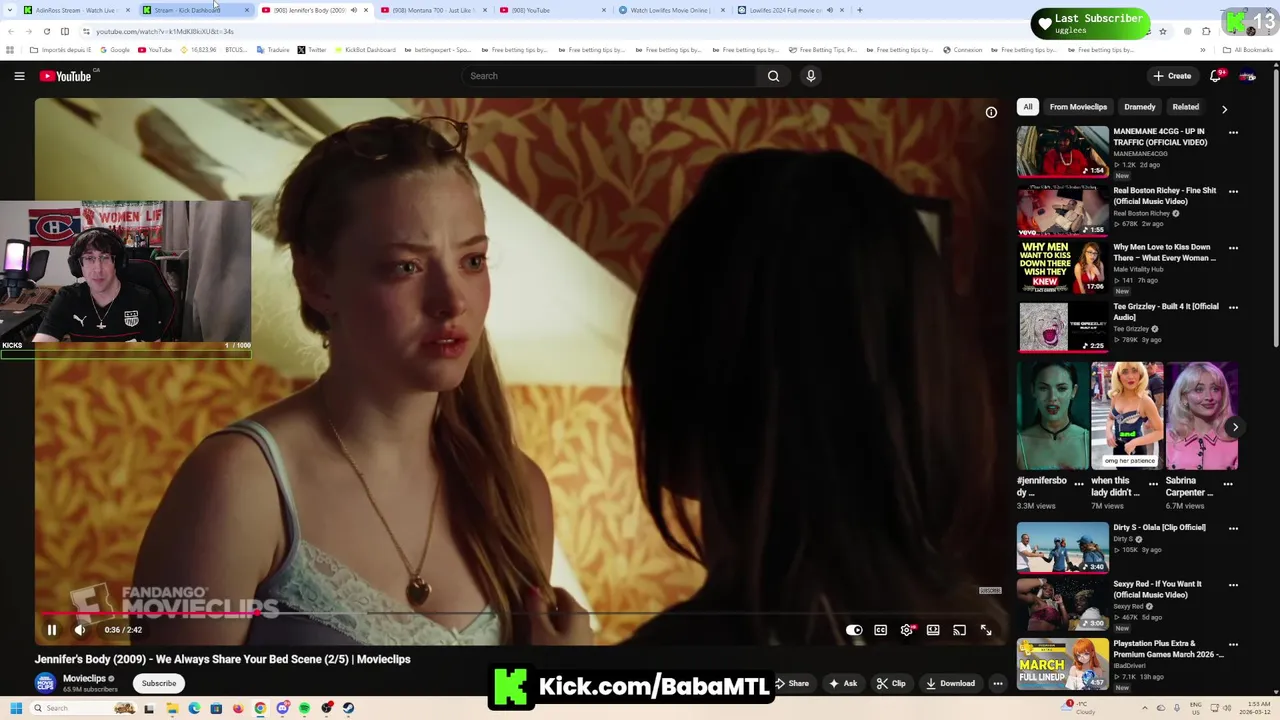Open Movieclips channel avatar
Image resolution: width=1280 pixels, height=720 pixels.
[x=45, y=683]
